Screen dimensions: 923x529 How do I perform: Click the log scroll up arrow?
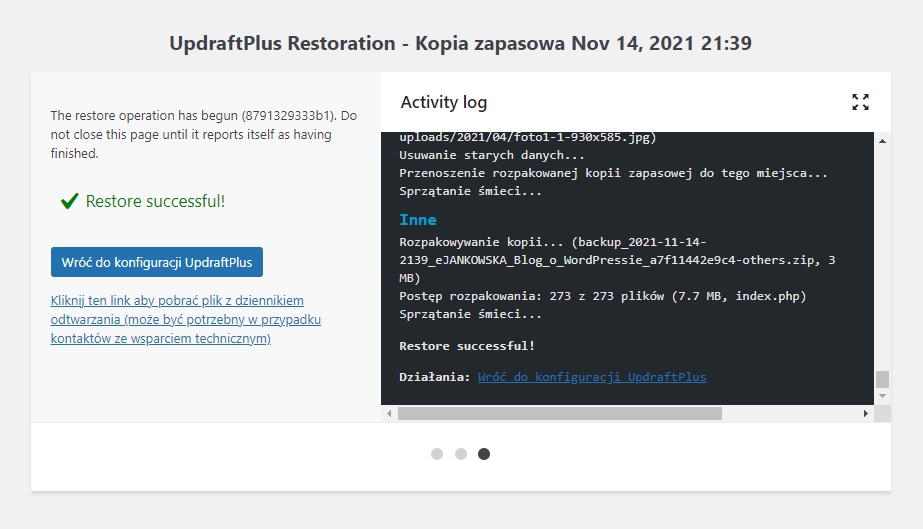click(x=882, y=141)
